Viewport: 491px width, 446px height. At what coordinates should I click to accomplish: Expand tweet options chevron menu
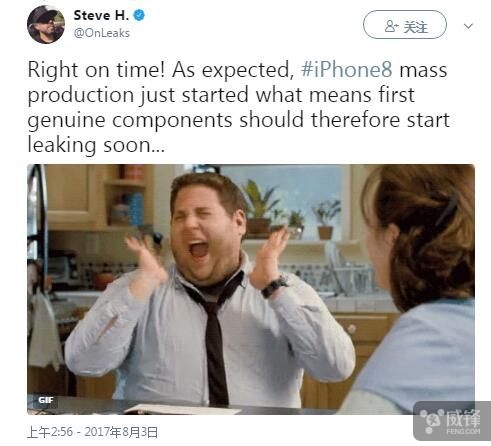[x=468, y=26]
